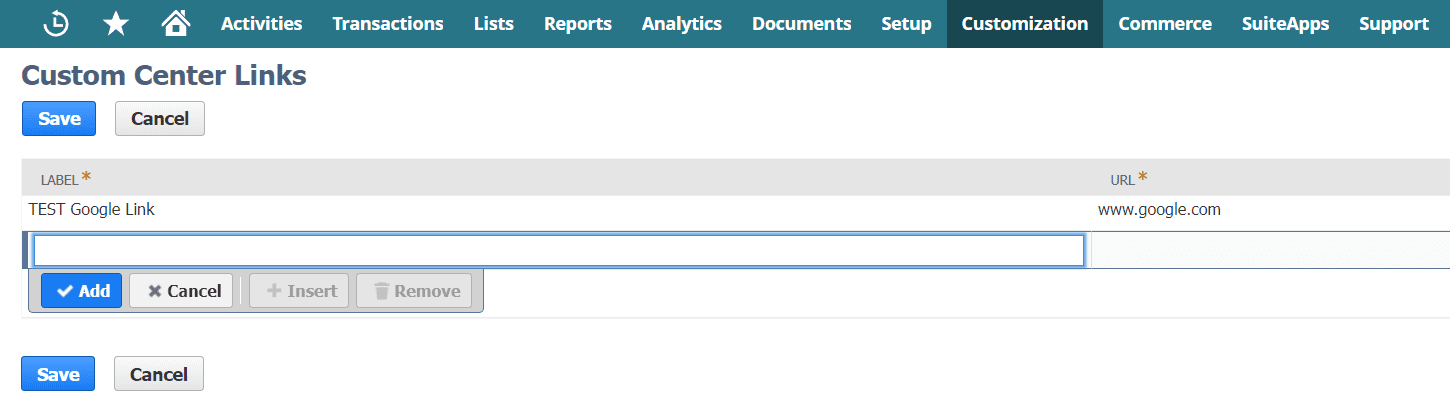Select the Customization menu
This screenshot has height=419, width=1450.
tap(1025, 24)
